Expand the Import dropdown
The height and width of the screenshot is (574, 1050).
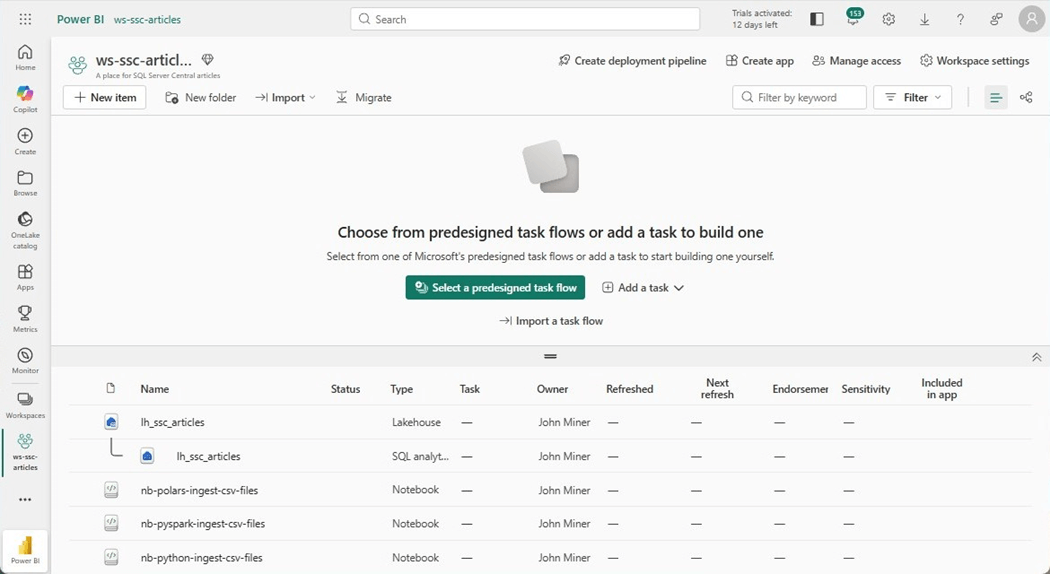coord(285,97)
